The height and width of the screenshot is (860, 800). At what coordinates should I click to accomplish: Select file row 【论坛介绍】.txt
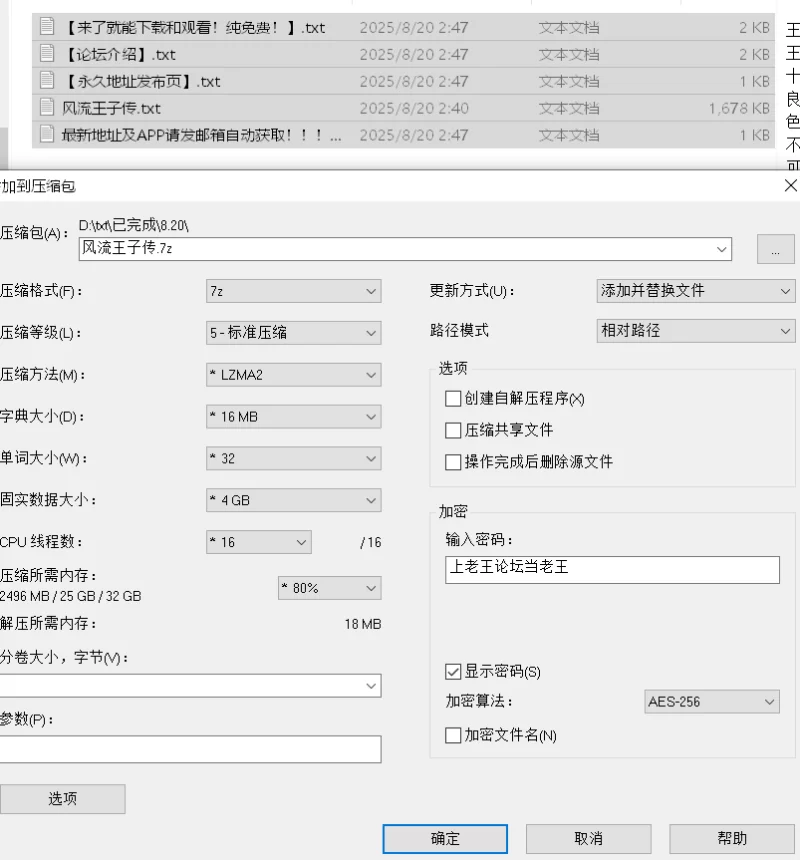(403, 54)
